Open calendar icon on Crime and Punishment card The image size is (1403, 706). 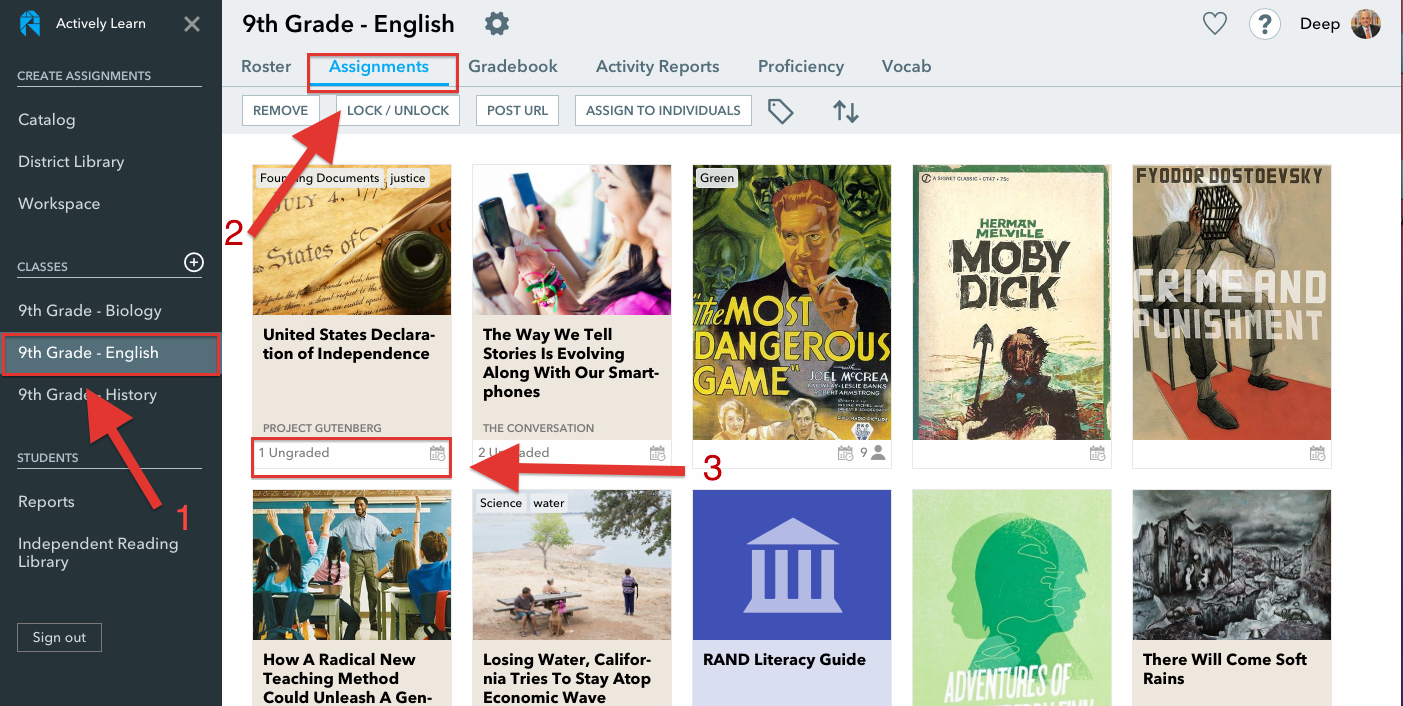tap(1317, 453)
